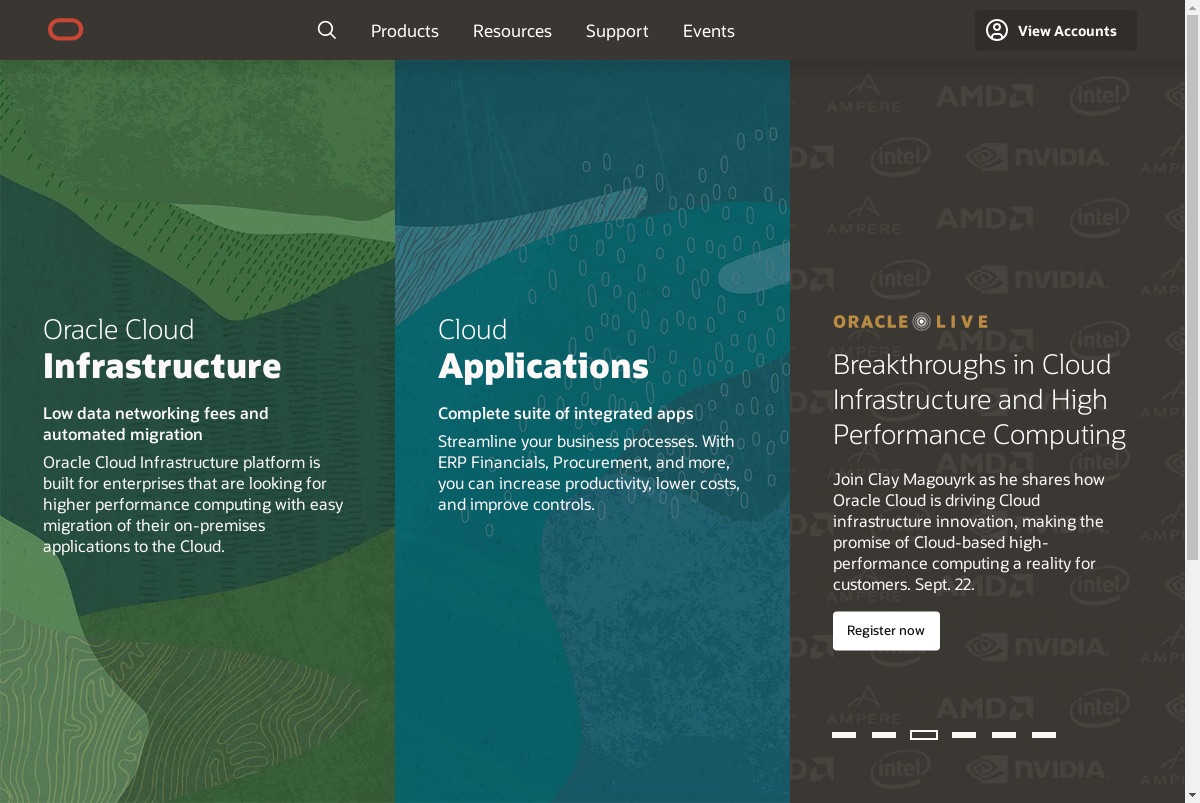Select the second carousel slide indicator
The height and width of the screenshot is (803, 1200).
click(x=884, y=735)
